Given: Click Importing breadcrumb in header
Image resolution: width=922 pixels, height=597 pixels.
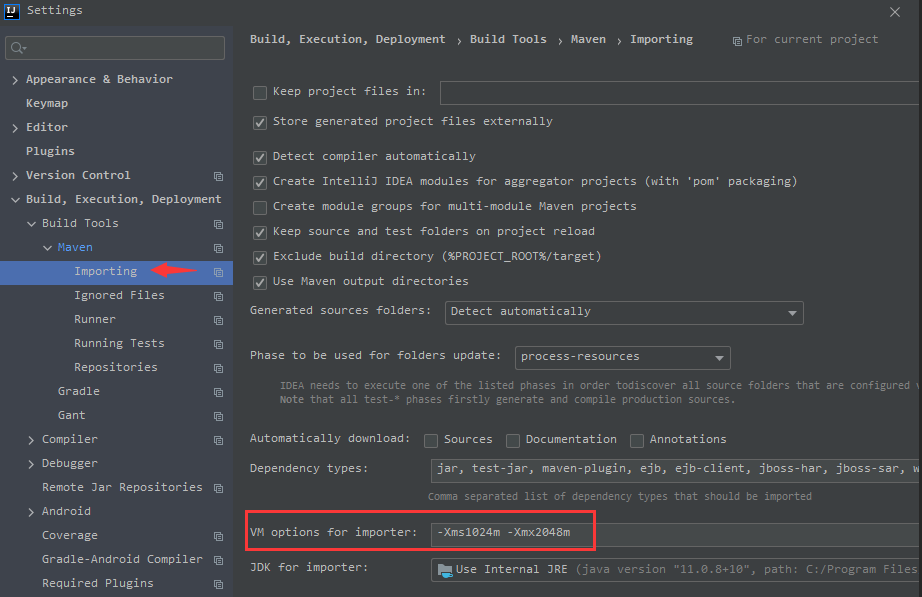Looking at the screenshot, I should point(662,39).
